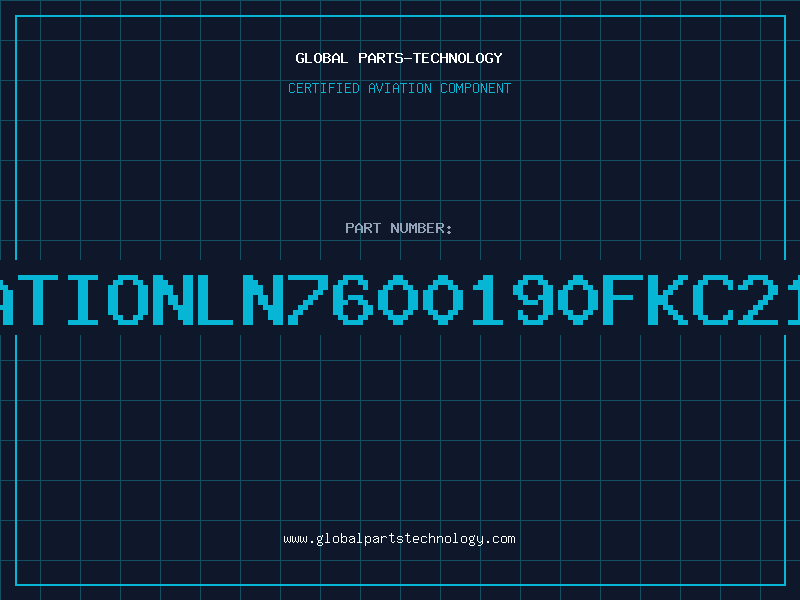Select the word AVIATION in the subtitle
Viewport: 800px width, 600px height.
(x=400, y=88)
